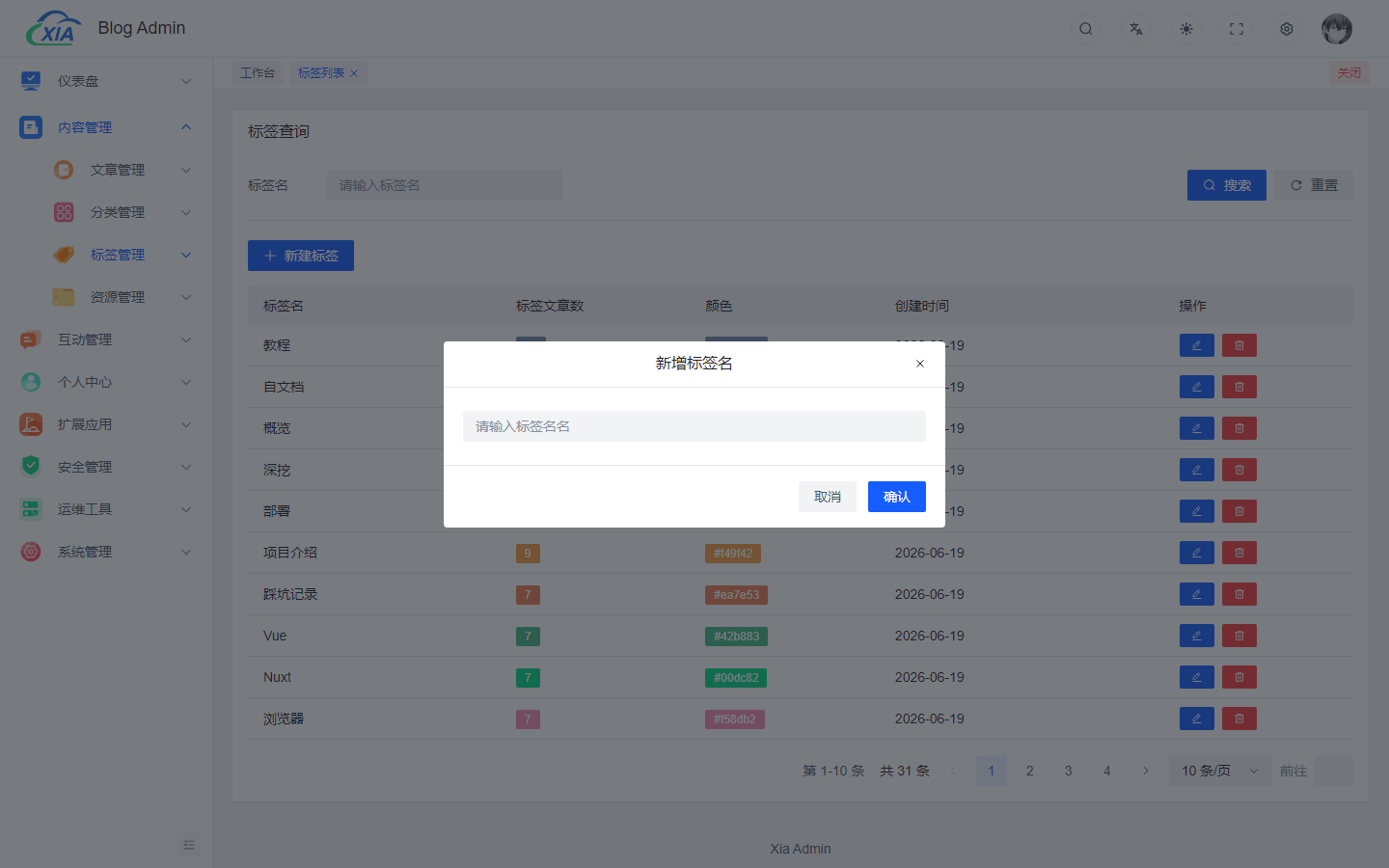Viewport: 1389px width, 868px height.
Task: Click the 系统管理 icon
Action: point(31,552)
